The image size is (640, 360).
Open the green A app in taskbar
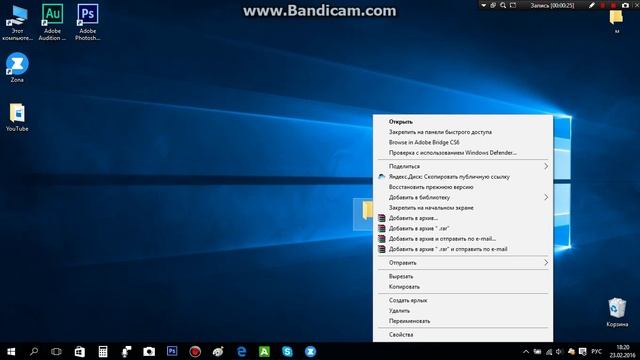click(264, 351)
